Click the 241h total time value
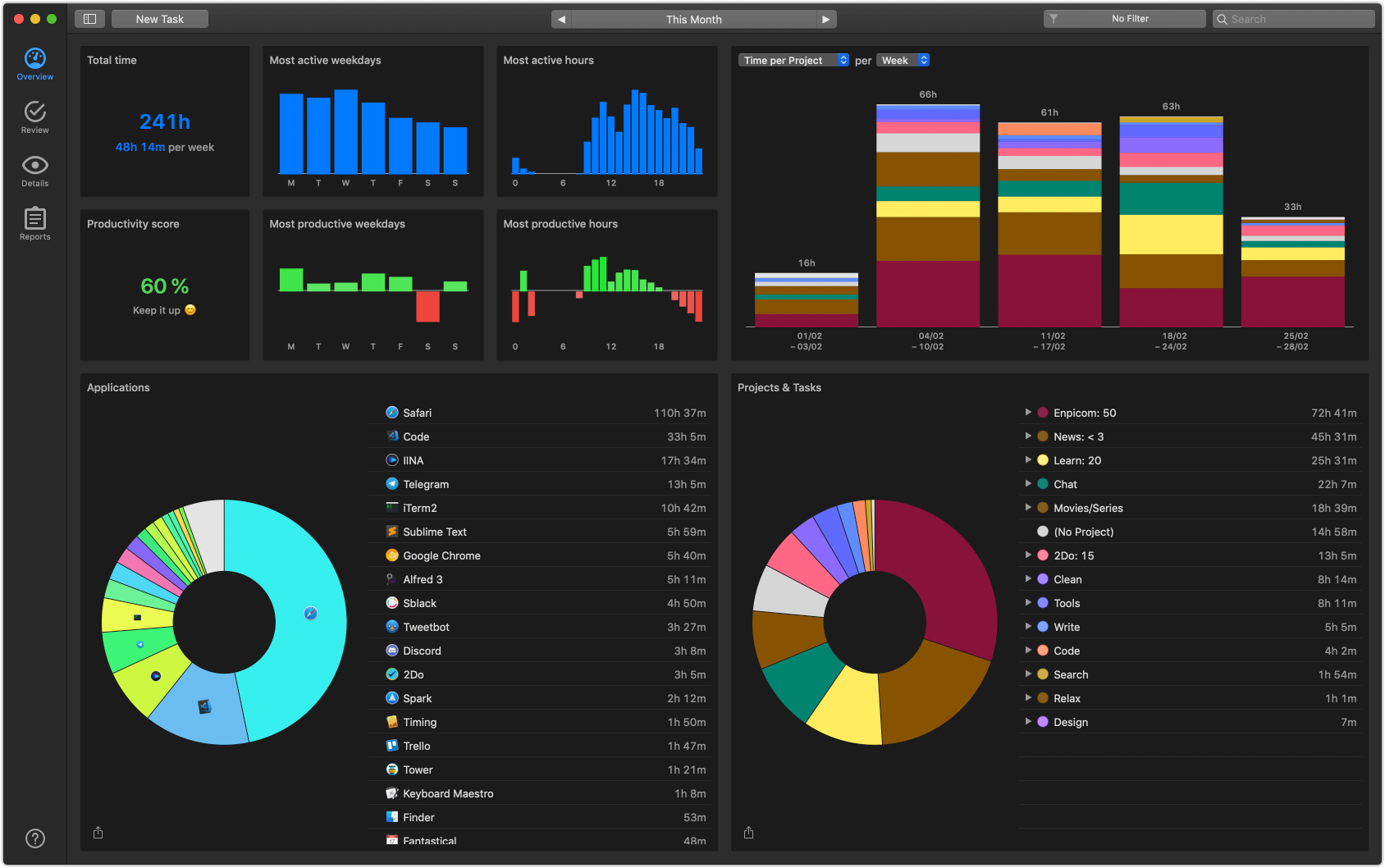1385x868 pixels. tap(165, 122)
